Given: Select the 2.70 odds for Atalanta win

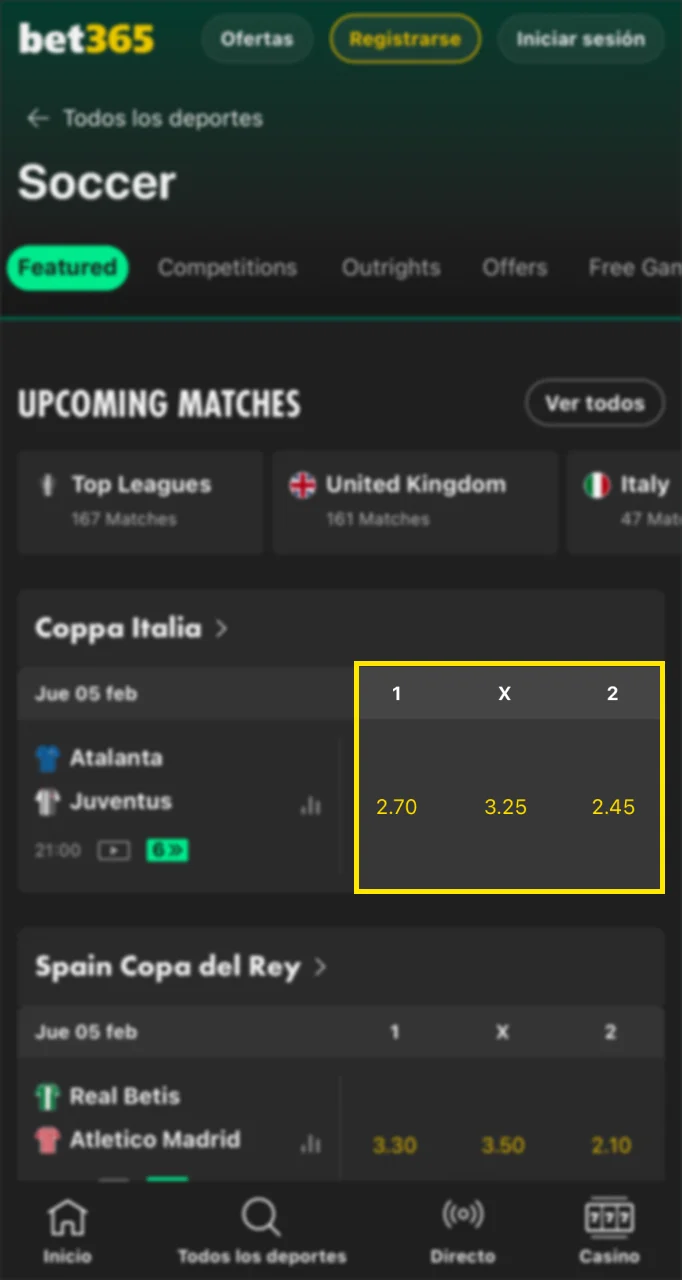Looking at the screenshot, I should pos(397,806).
